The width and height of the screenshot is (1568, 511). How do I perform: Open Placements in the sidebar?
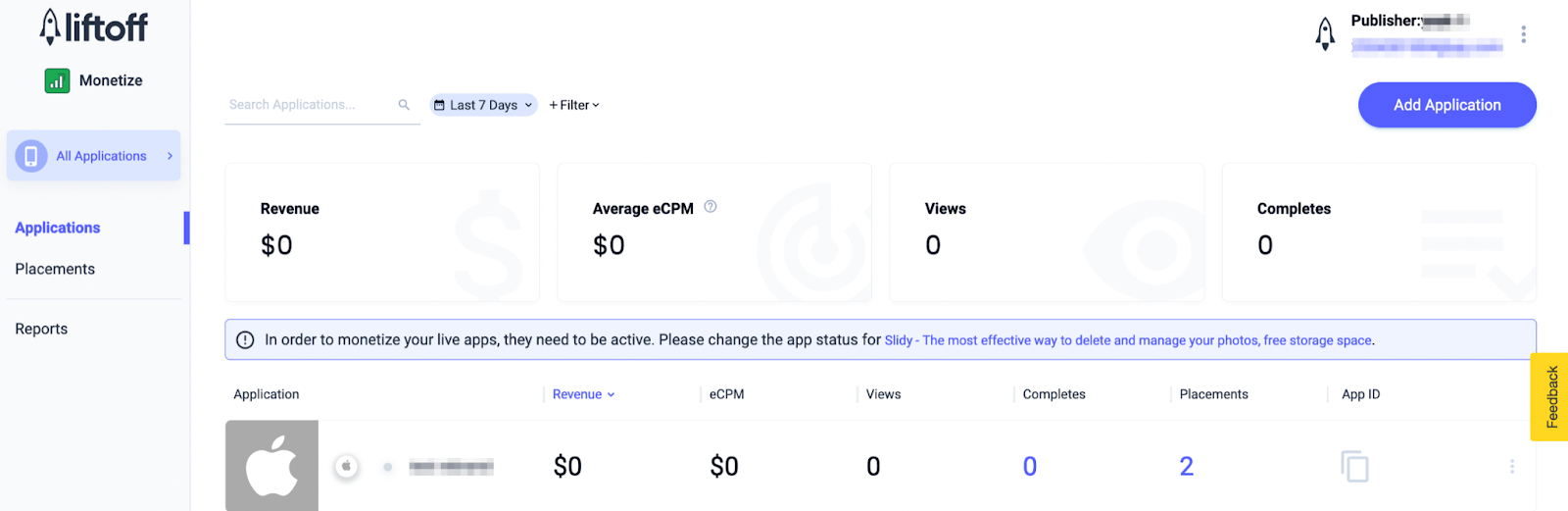[x=55, y=269]
